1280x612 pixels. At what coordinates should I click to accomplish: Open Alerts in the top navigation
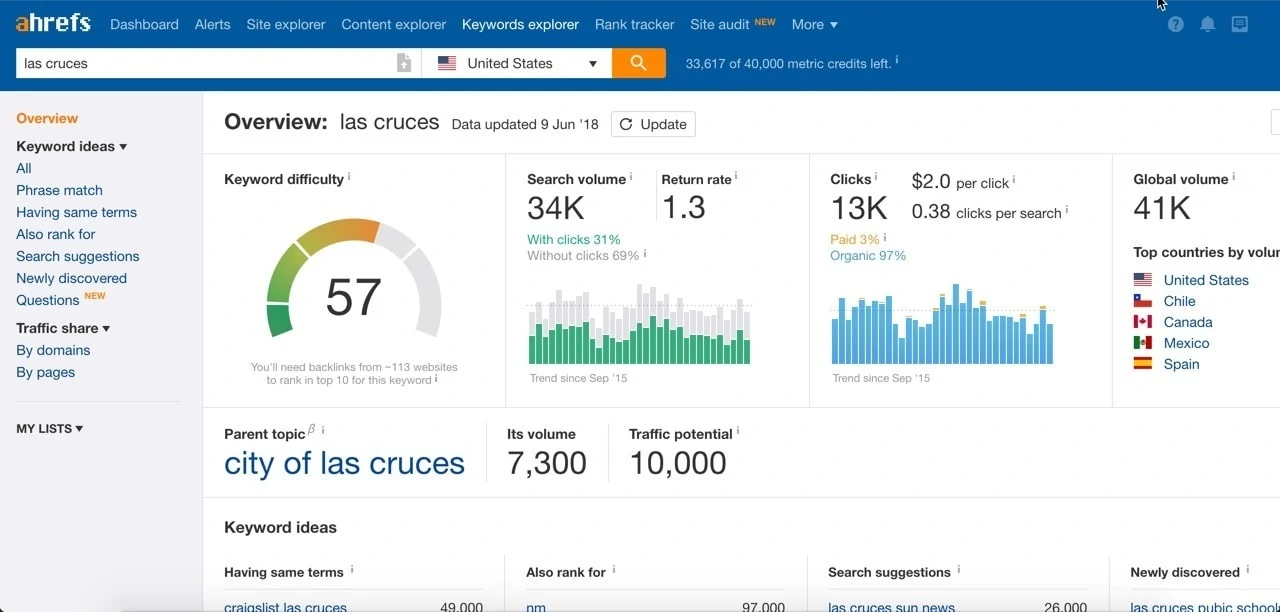pyautogui.click(x=212, y=24)
